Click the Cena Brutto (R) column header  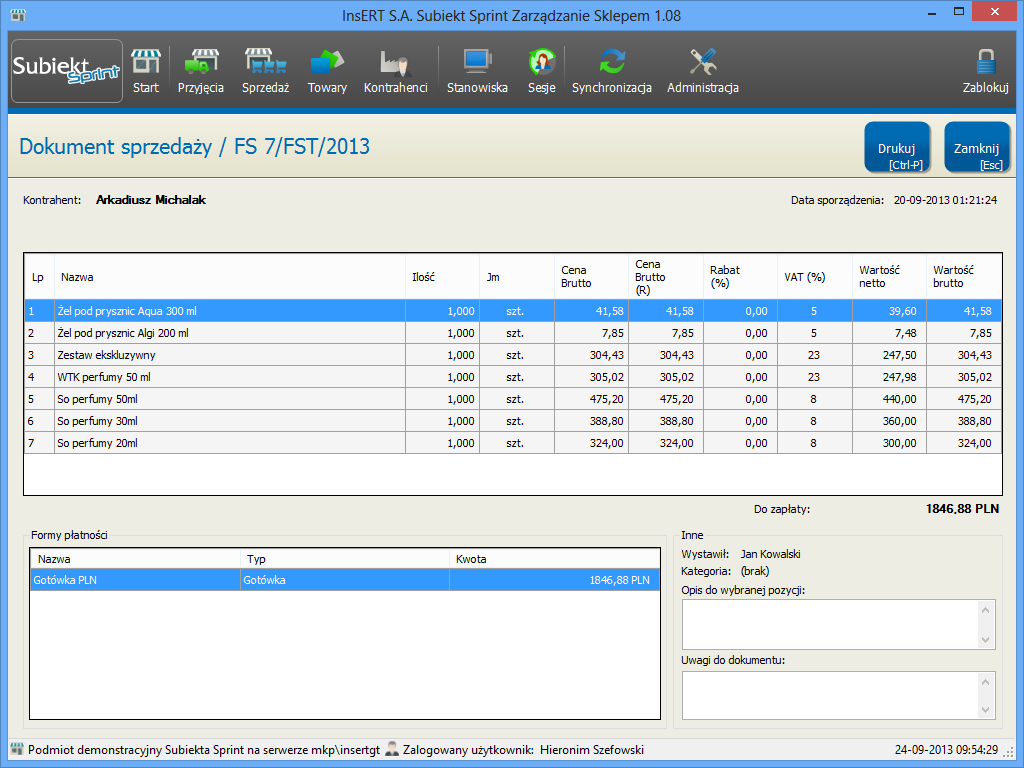coord(666,277)
